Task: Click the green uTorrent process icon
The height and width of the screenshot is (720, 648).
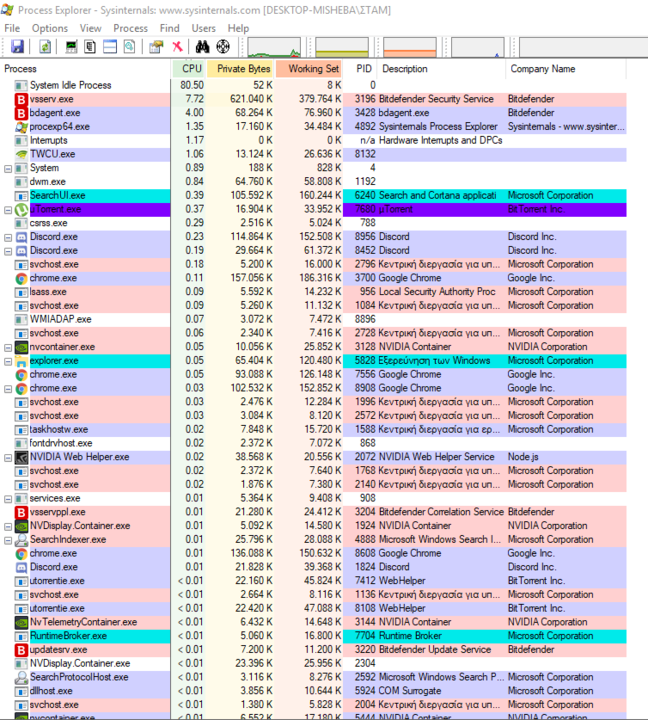Action: pos(21,210)
